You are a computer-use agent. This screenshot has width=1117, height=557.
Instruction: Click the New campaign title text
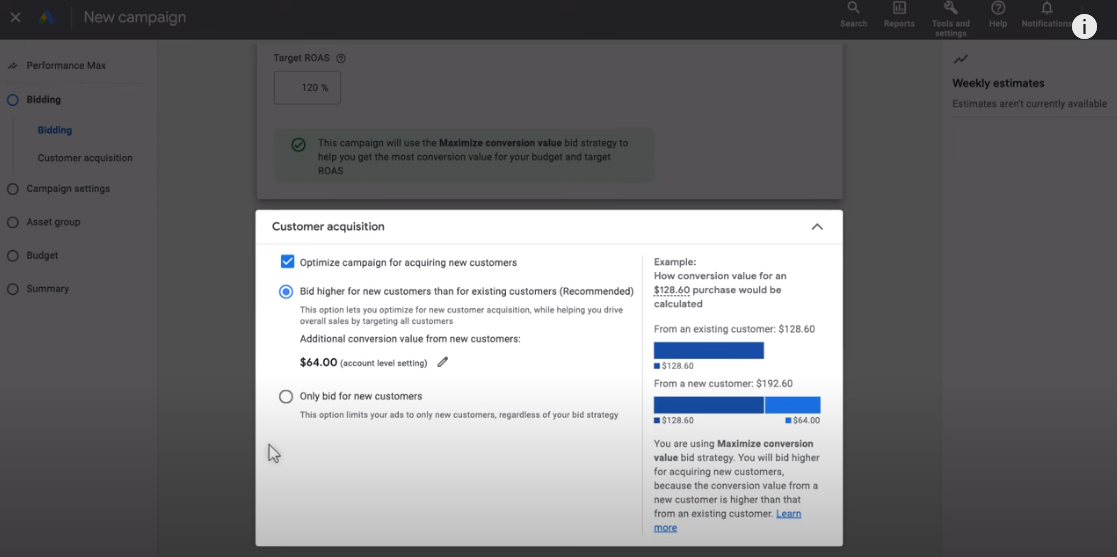pyautogui.click(x=135, y=17)
